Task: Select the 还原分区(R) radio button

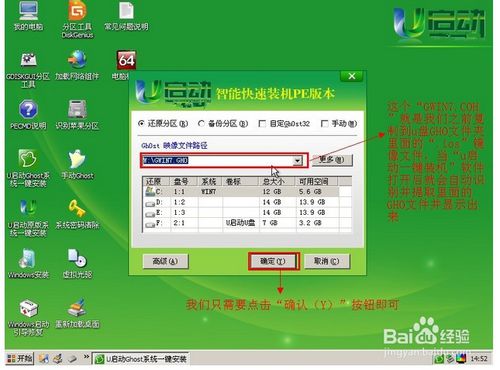Action: (x=141, y=124)
